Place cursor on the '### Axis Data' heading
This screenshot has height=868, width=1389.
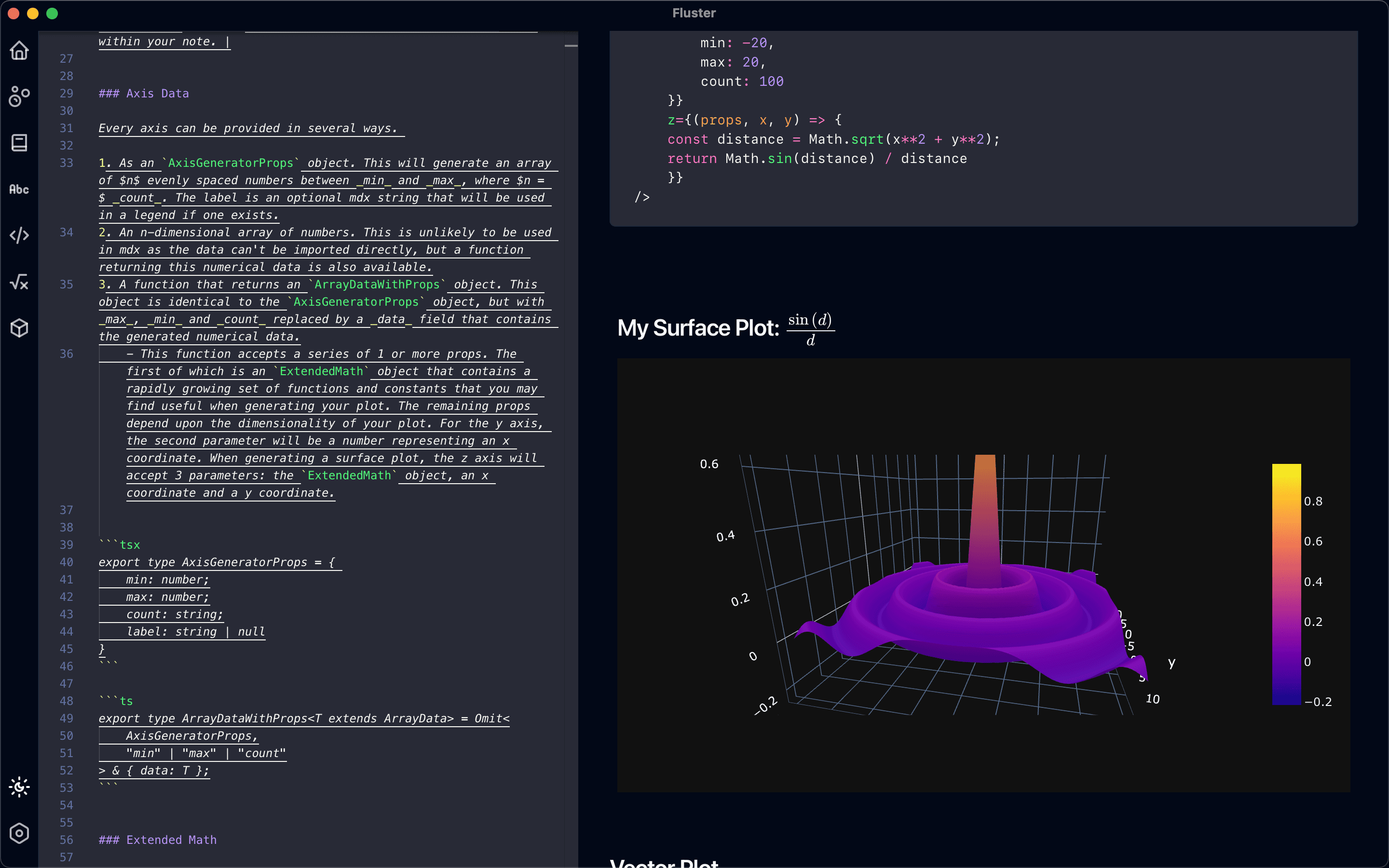(x=144, y=93)
